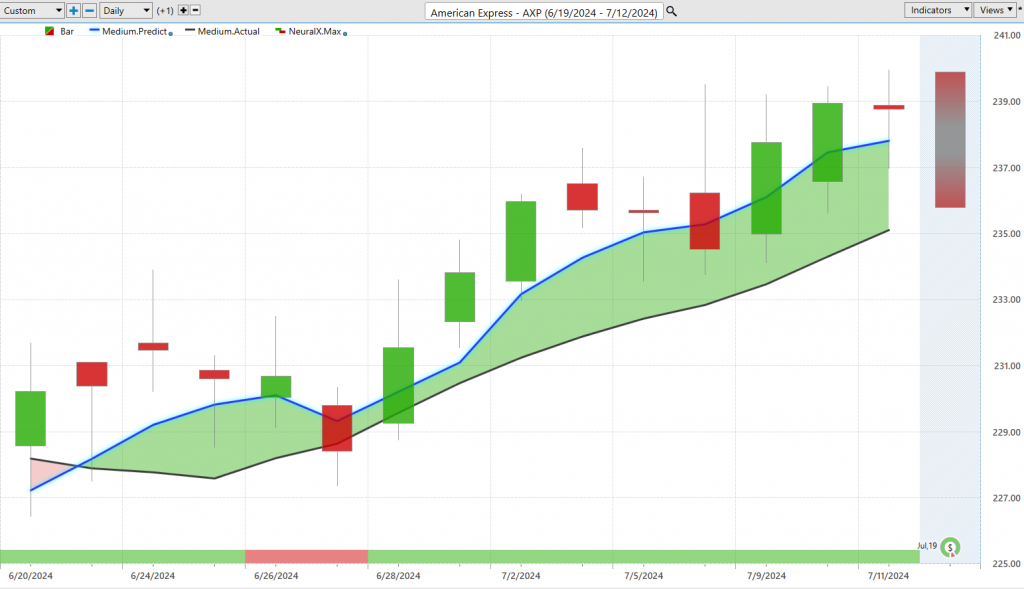Open the Daily interval dropdown
The width and height of the screenshot is (1024, 589).
126,10
